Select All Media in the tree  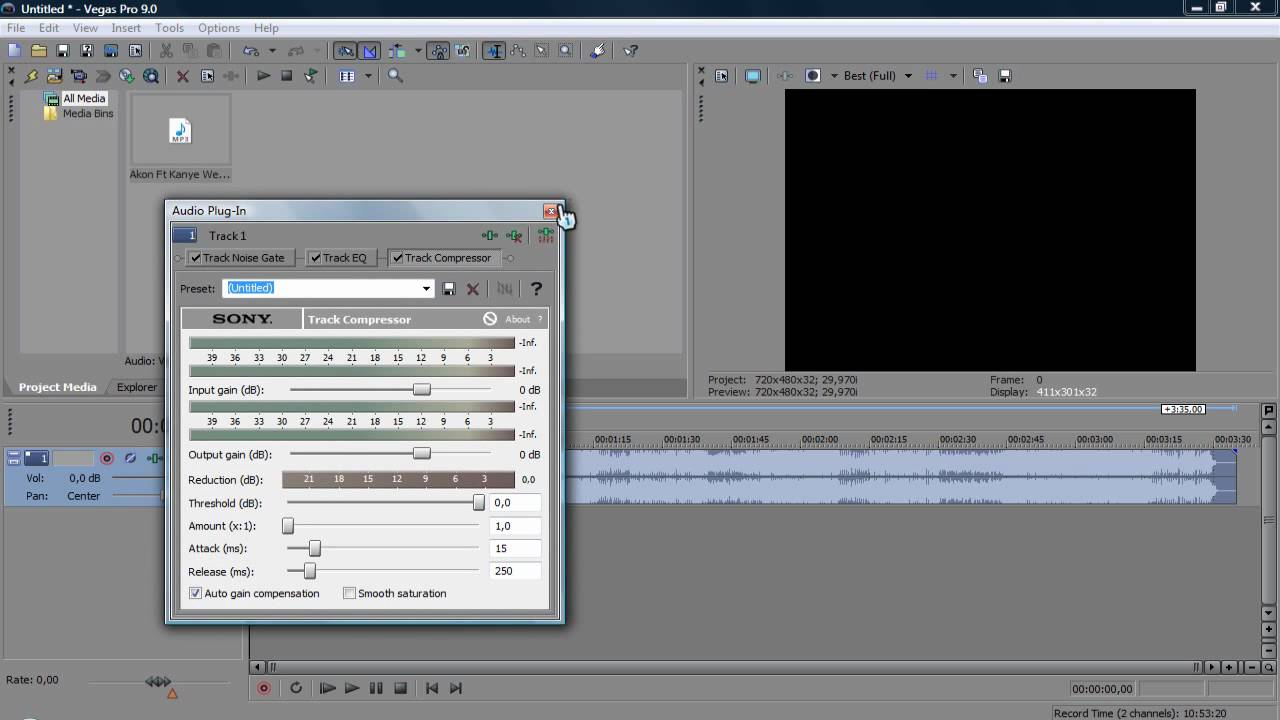pos(84,99)
